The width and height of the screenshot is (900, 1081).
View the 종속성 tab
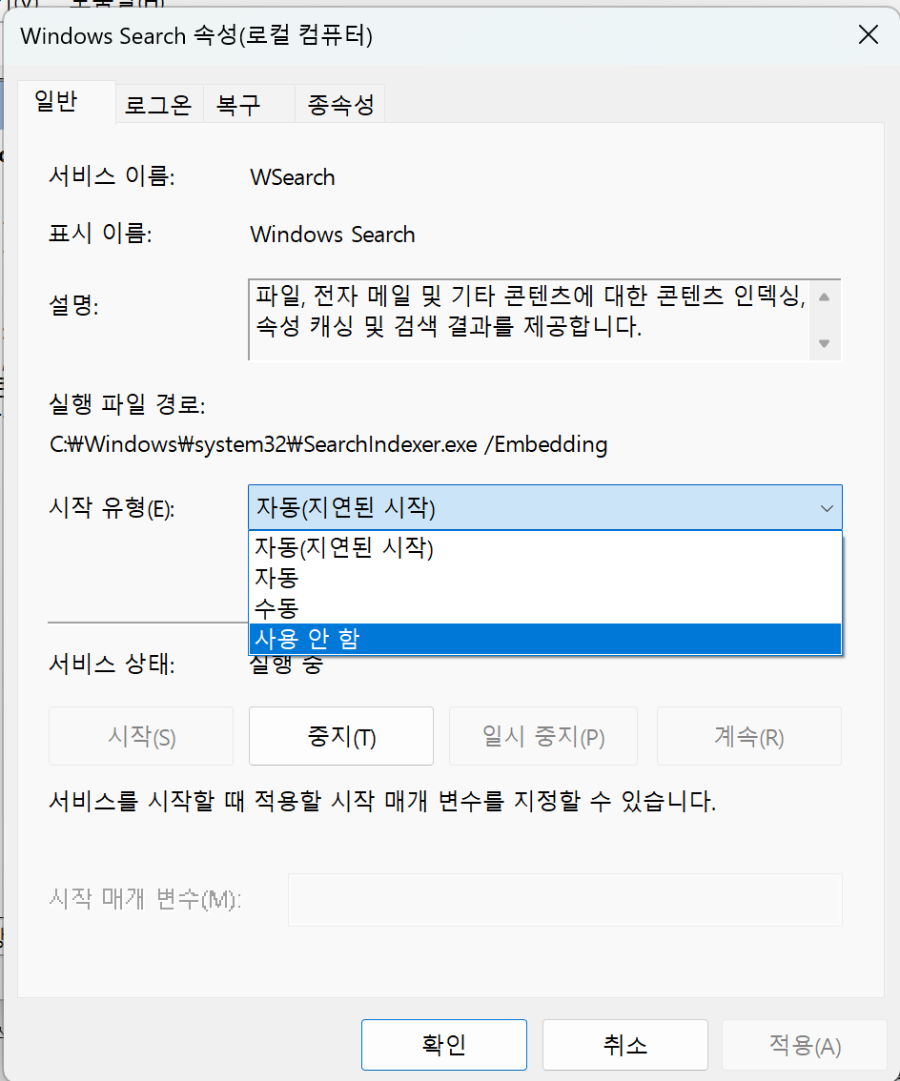point(340,103)
